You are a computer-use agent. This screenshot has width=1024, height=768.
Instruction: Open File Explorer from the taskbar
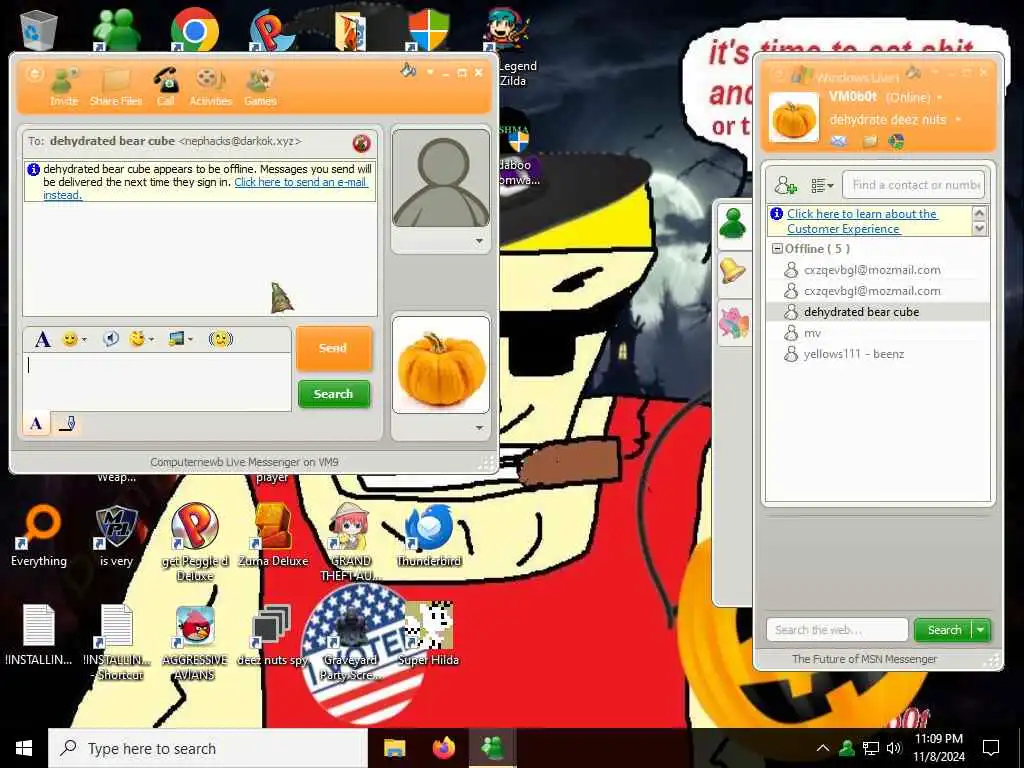394,748
